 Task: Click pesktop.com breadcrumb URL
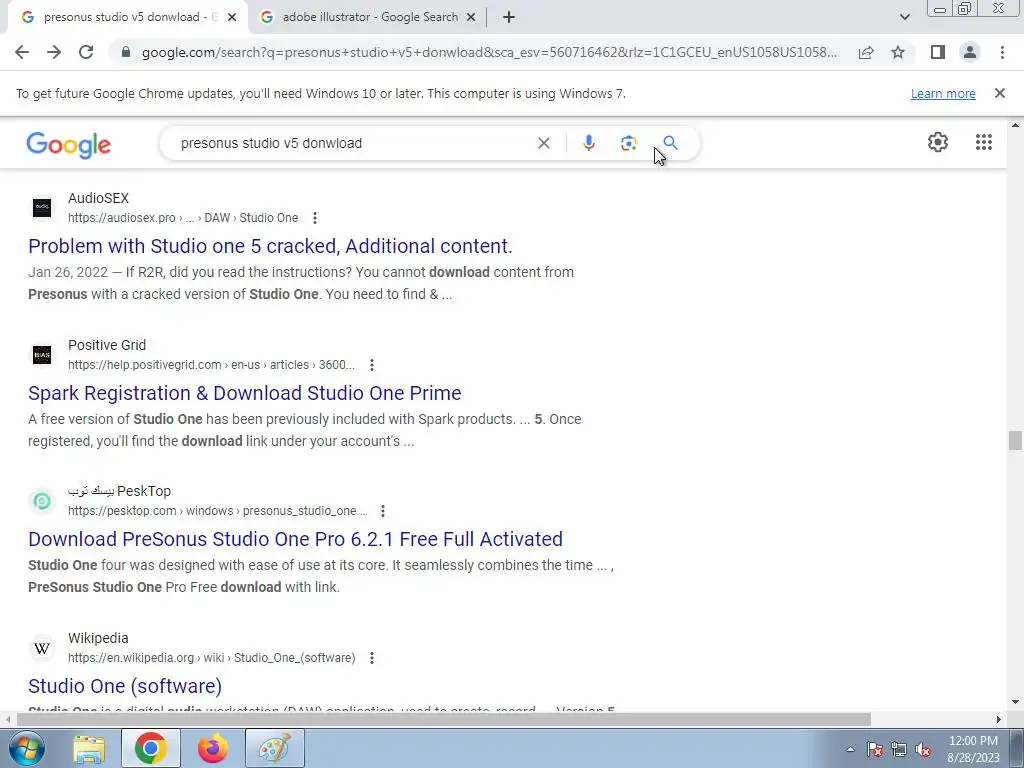(x=217, y=511)
